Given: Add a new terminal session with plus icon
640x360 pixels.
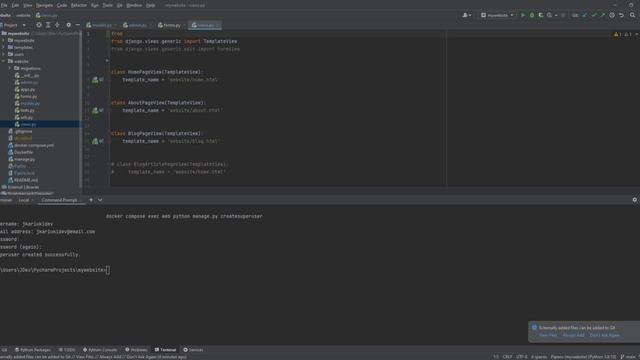Looking at the screenshot, I should click(x=91, y=200).
